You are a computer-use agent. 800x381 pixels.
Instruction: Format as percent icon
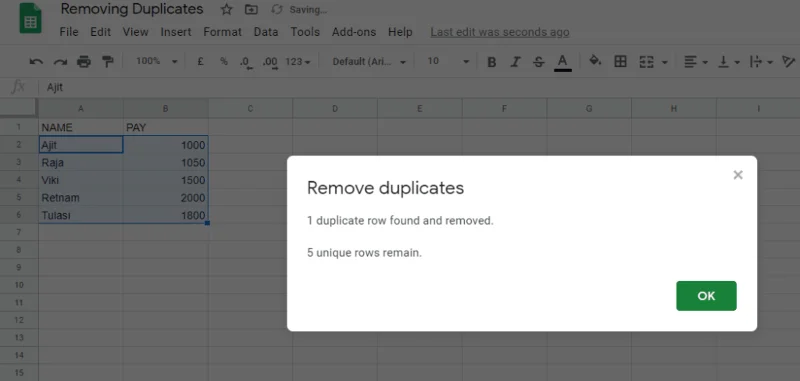tap(223, 61)
